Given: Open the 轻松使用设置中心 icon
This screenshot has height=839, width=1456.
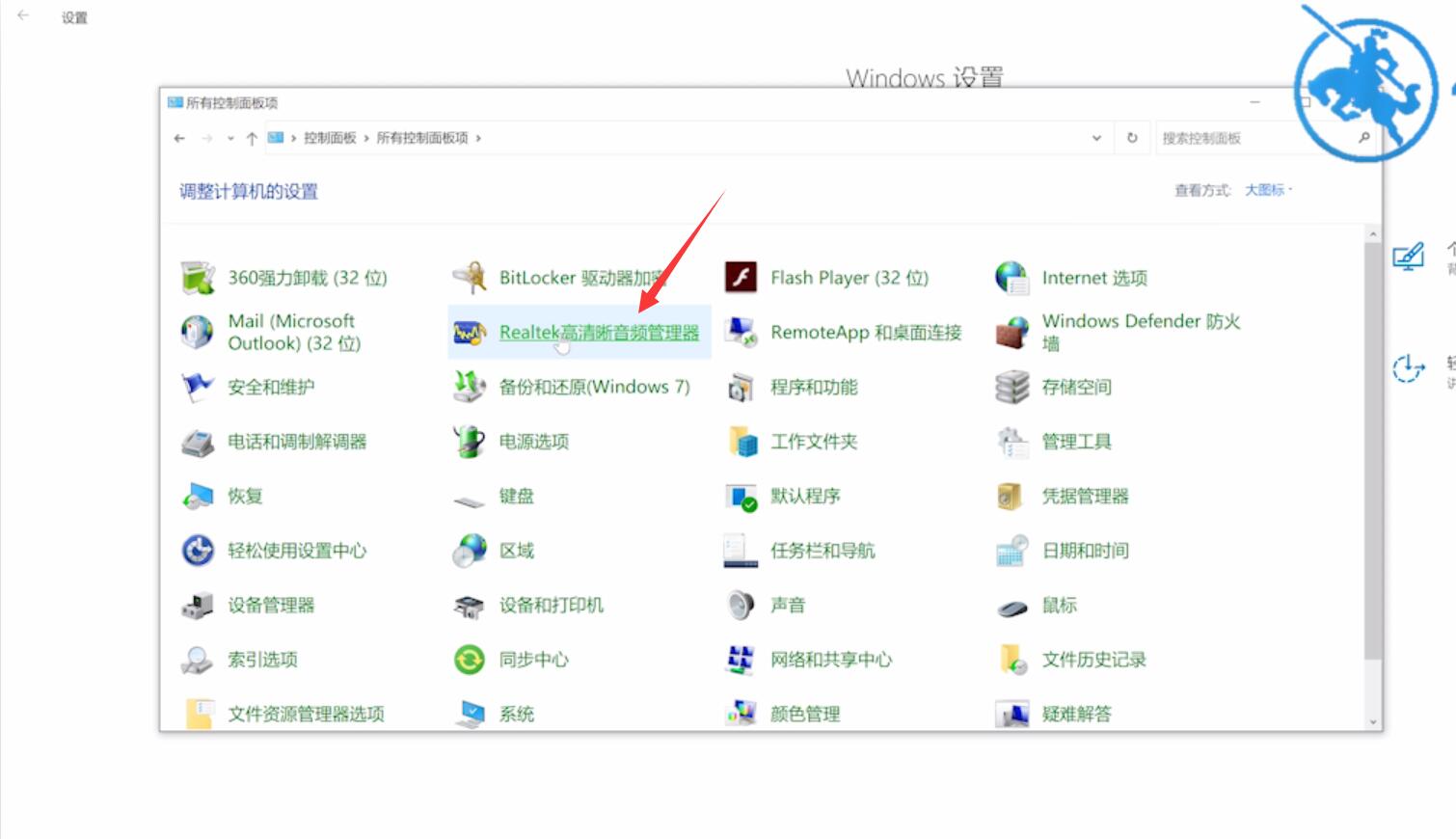Looking at the screenshot, I should pos(198,551).
